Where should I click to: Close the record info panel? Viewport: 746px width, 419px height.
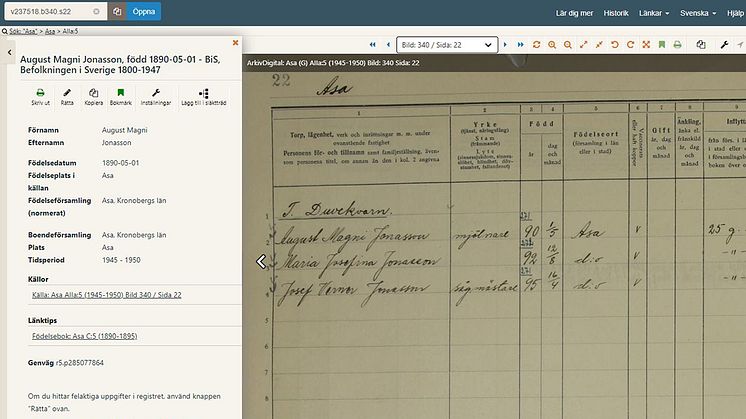[236, 43]
